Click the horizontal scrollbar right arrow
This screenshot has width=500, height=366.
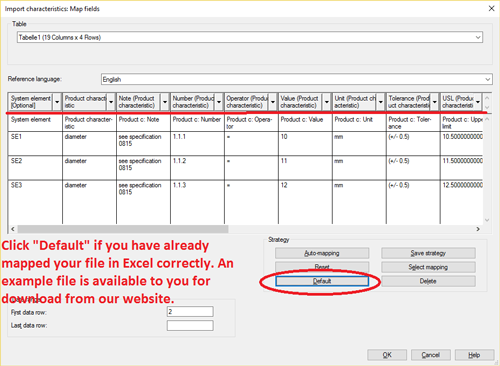coord(478,229)
